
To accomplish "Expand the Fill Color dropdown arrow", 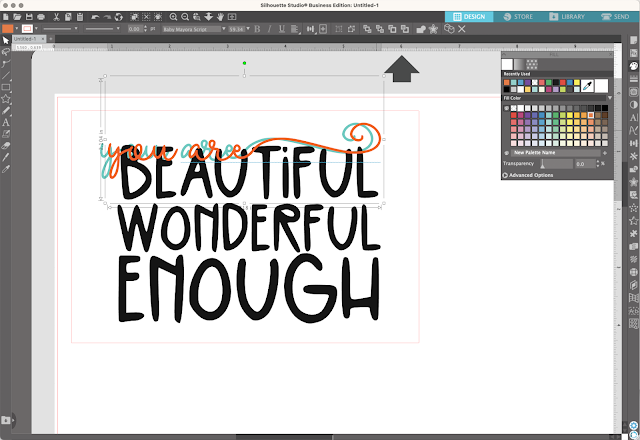I will tap(609, 97).
